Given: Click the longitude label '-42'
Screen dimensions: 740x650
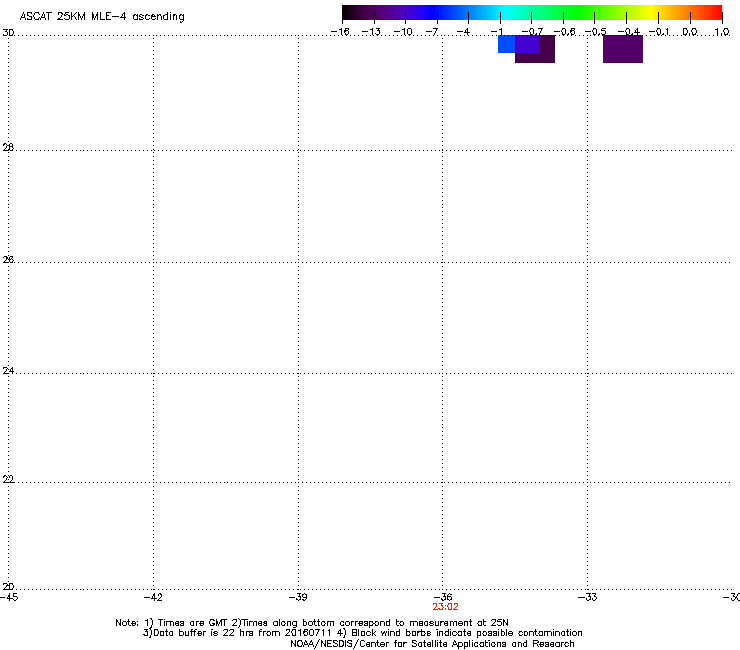Looking at the screenshot, I should click(x=153, y=597).
